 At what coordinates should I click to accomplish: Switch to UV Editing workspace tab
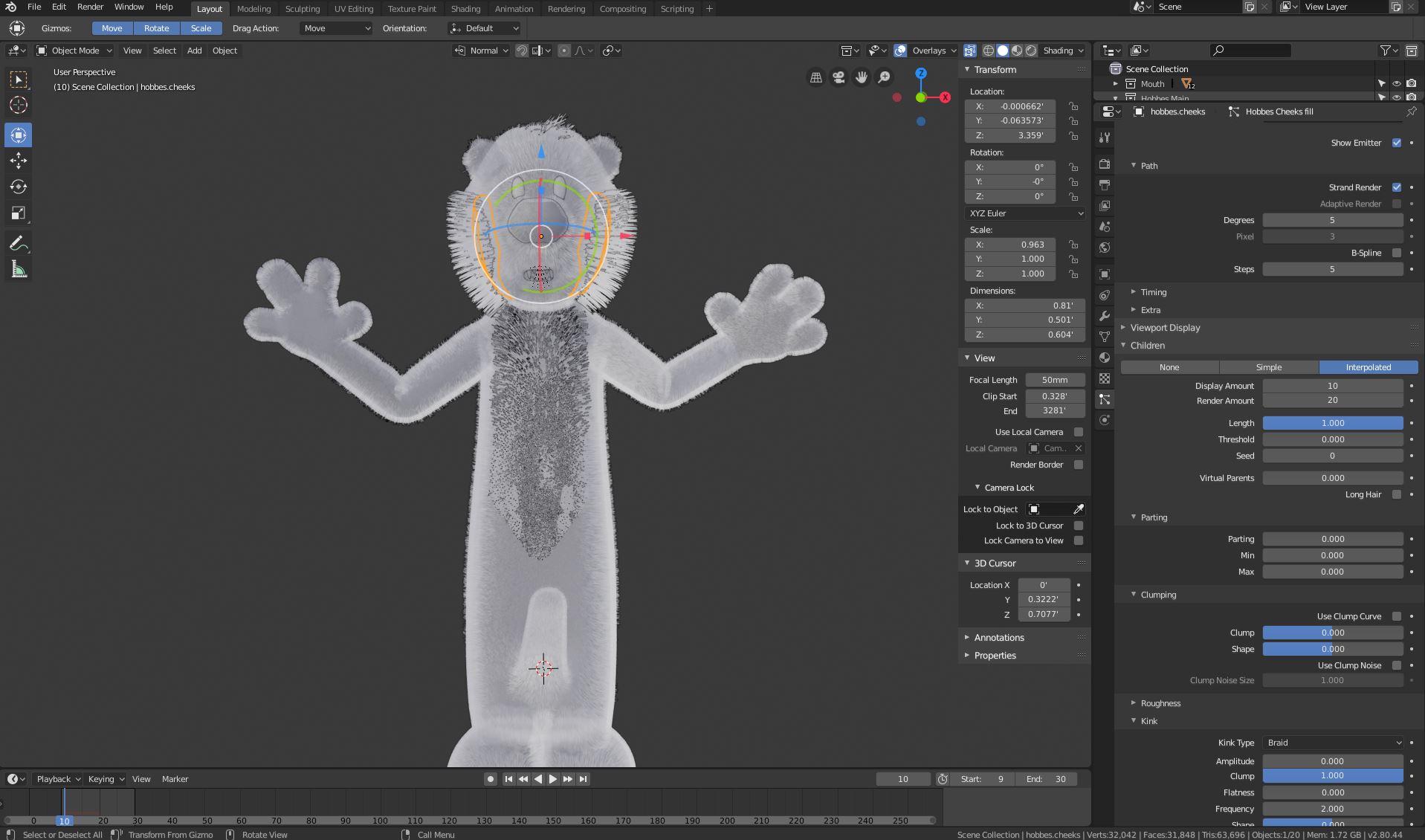click(x=354, y=9)
